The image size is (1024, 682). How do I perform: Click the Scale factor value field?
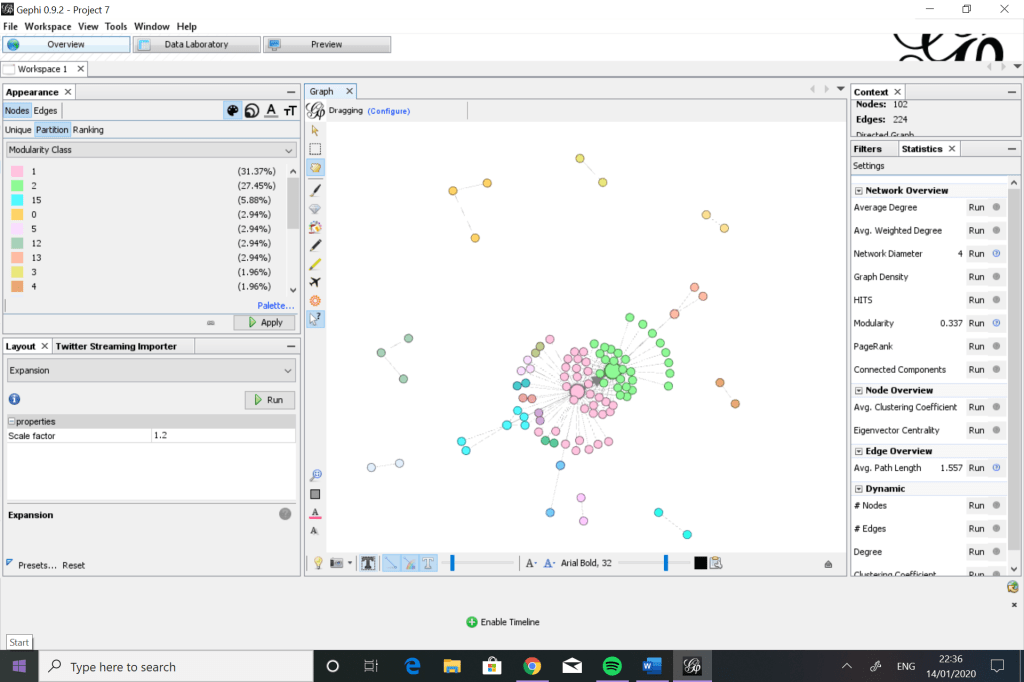coord(223,435)
